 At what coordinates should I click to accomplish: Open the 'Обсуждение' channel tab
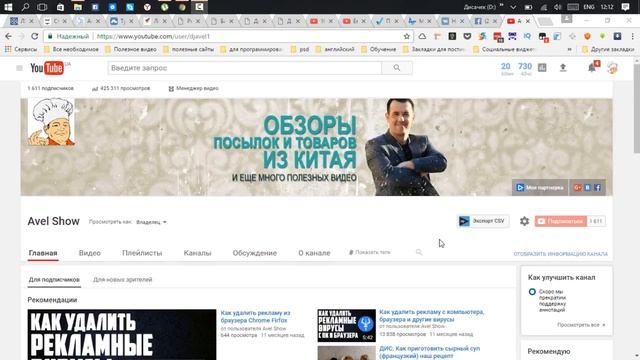[x=255, y=253]
